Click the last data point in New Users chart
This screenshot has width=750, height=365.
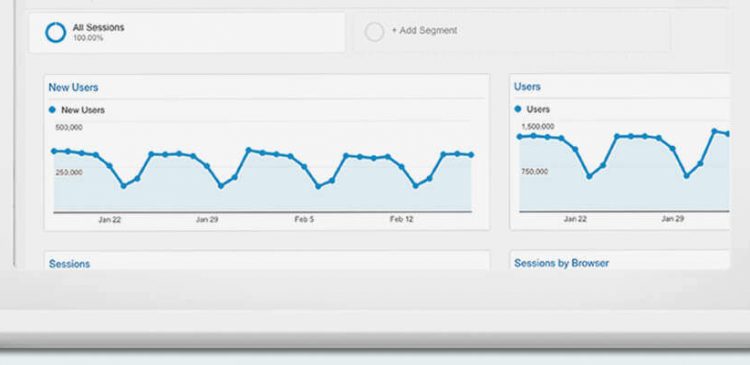click(x=471, y=155)
